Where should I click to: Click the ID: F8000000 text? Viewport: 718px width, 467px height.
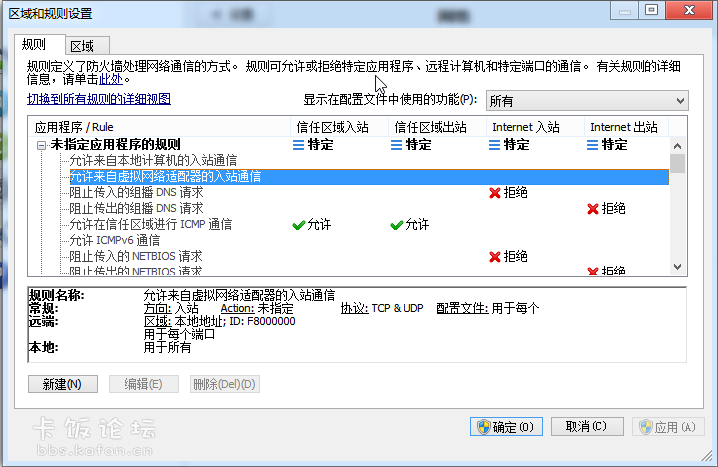tap(262, 321)
